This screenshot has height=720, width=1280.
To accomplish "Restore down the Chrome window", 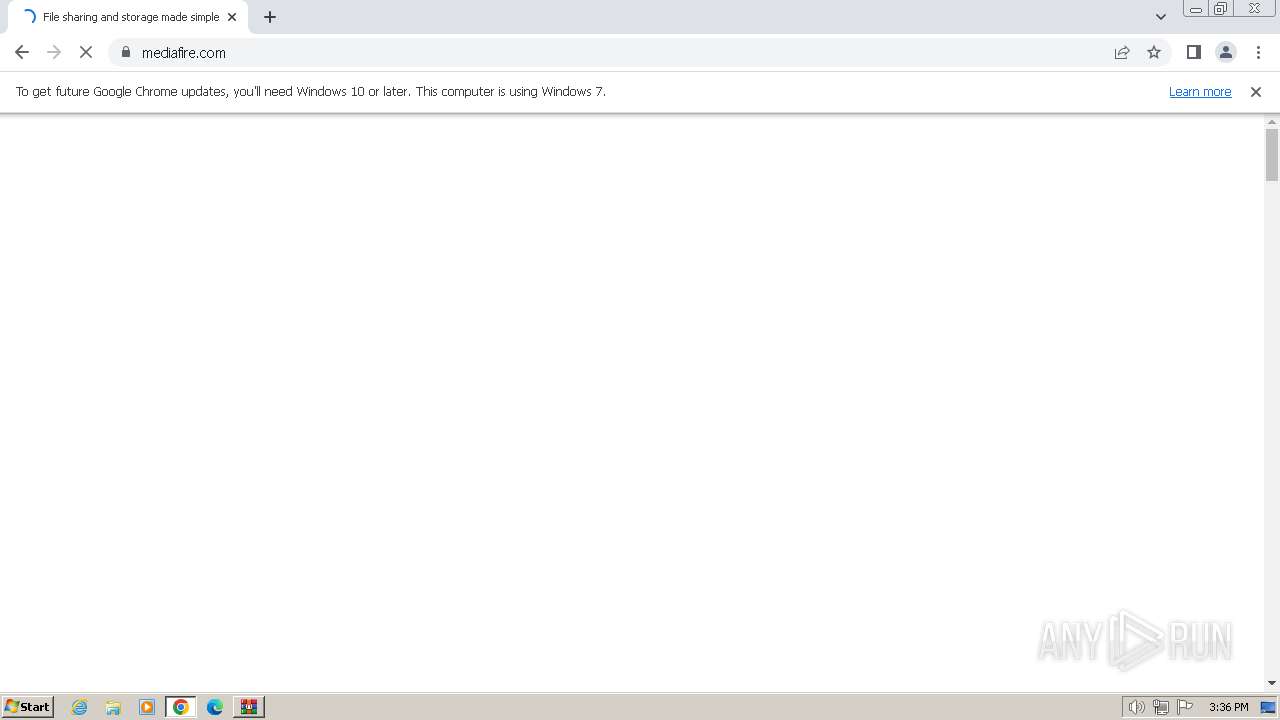I will click(x=1221, y=9).
